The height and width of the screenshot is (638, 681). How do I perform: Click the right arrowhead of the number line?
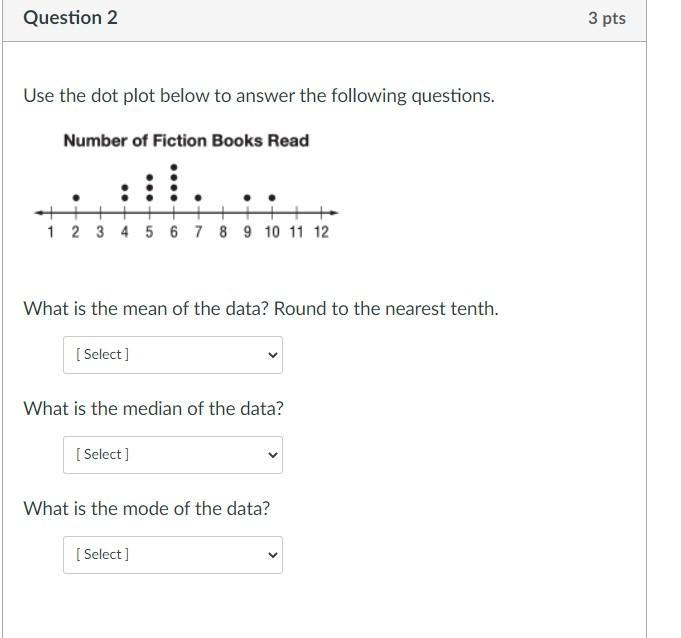click(x=334, y=213)
